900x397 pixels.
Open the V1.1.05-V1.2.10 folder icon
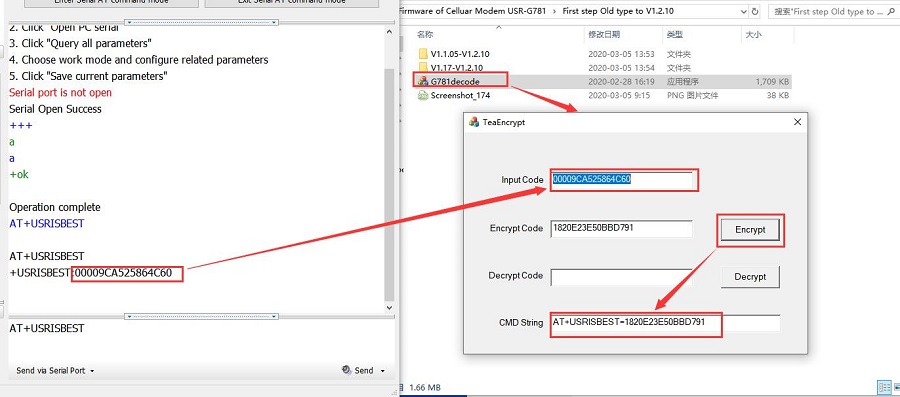[424, 54]
